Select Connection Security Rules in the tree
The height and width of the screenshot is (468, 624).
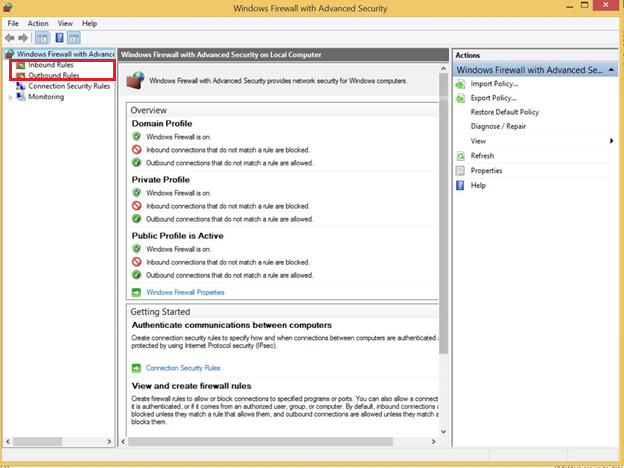68,86
